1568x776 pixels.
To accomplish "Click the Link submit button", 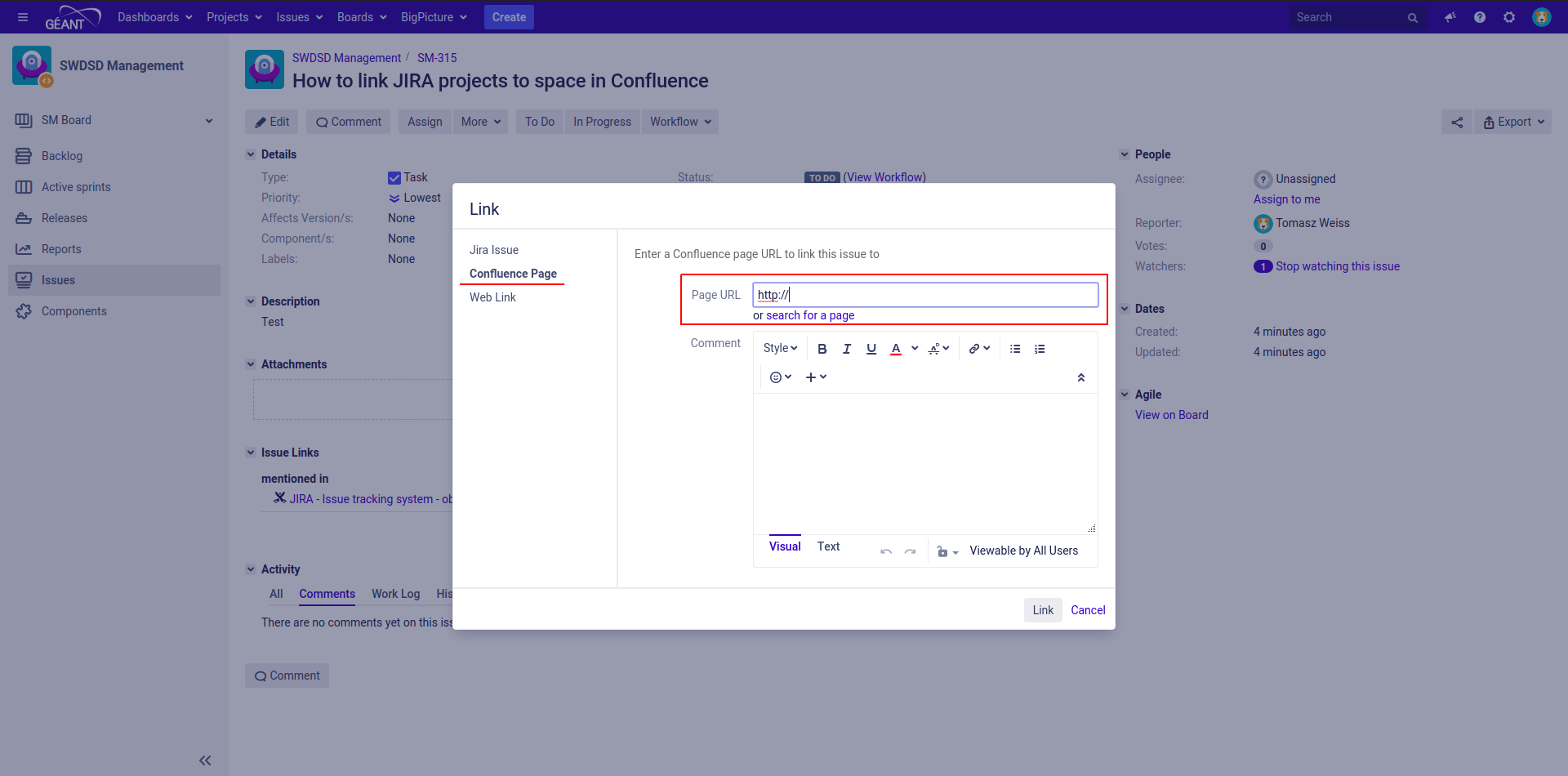I will [1043, 610].
